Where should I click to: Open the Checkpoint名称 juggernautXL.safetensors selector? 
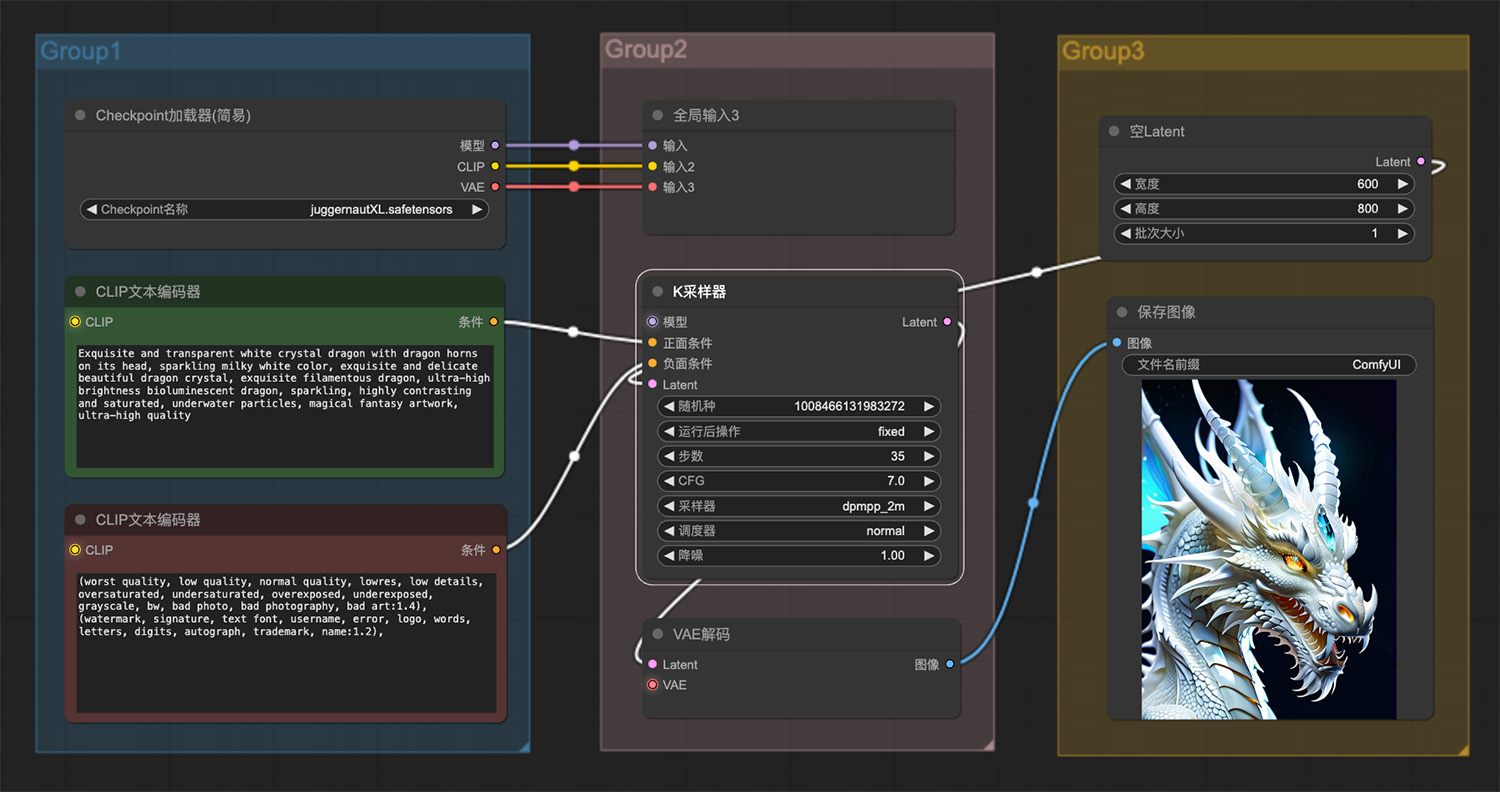pos(284,210)
